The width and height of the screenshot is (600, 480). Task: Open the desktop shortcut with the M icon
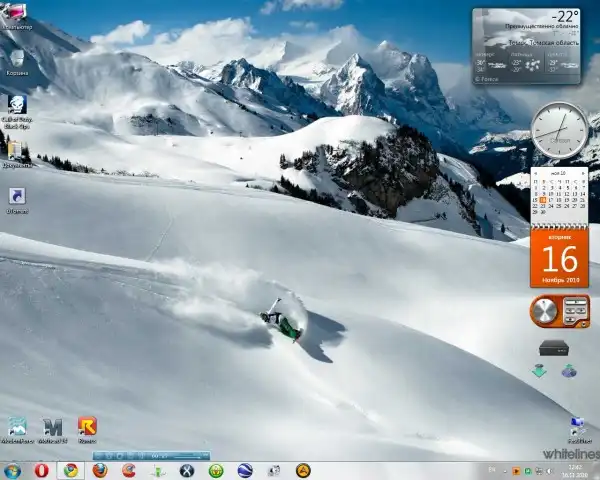pyautogui.click(x=53, y=428)
